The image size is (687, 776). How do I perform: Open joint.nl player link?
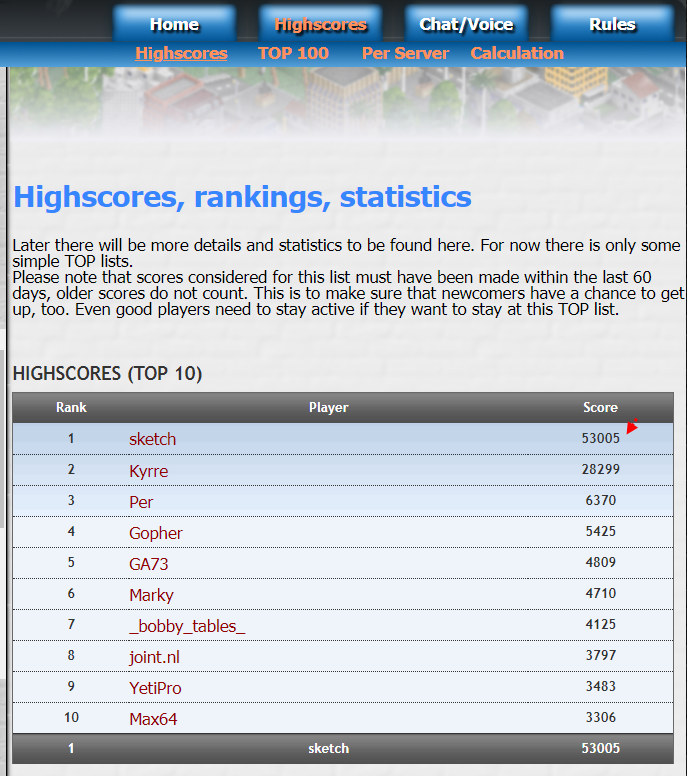(154, 657)
